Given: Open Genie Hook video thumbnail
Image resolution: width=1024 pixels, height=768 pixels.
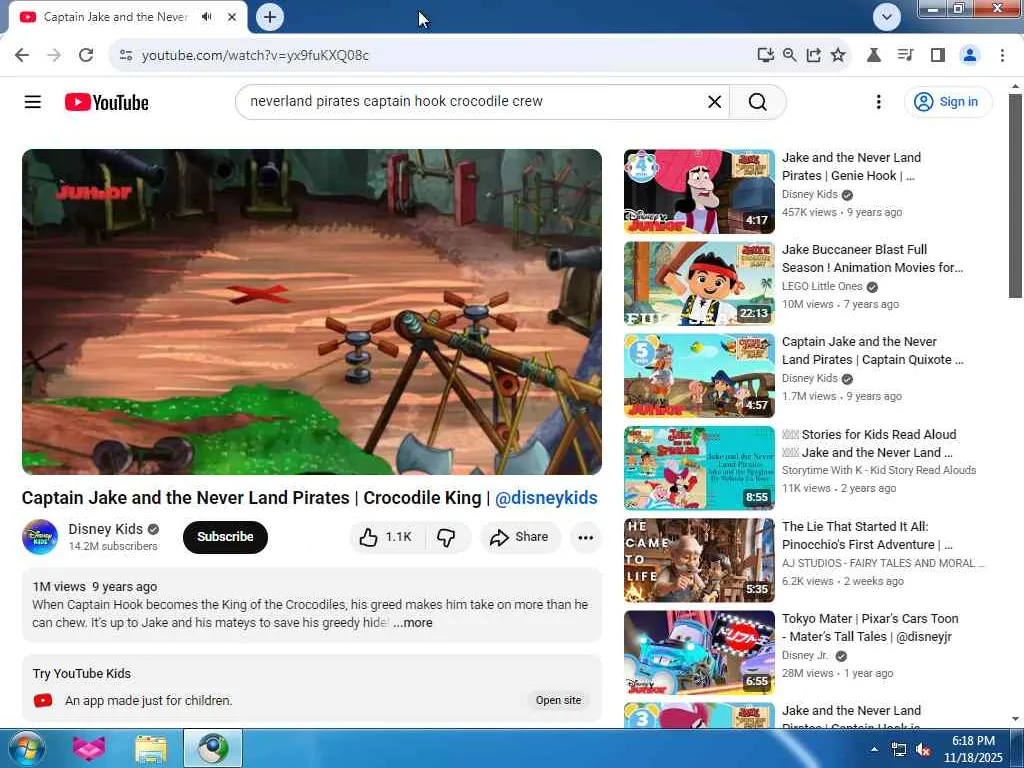Looking at the screenshot, I should [x=699, y=191].
